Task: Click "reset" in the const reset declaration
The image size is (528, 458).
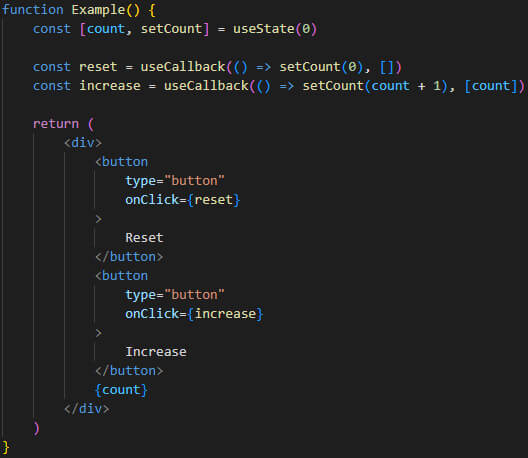Action: pyautogui.click(x=98, y=67)
